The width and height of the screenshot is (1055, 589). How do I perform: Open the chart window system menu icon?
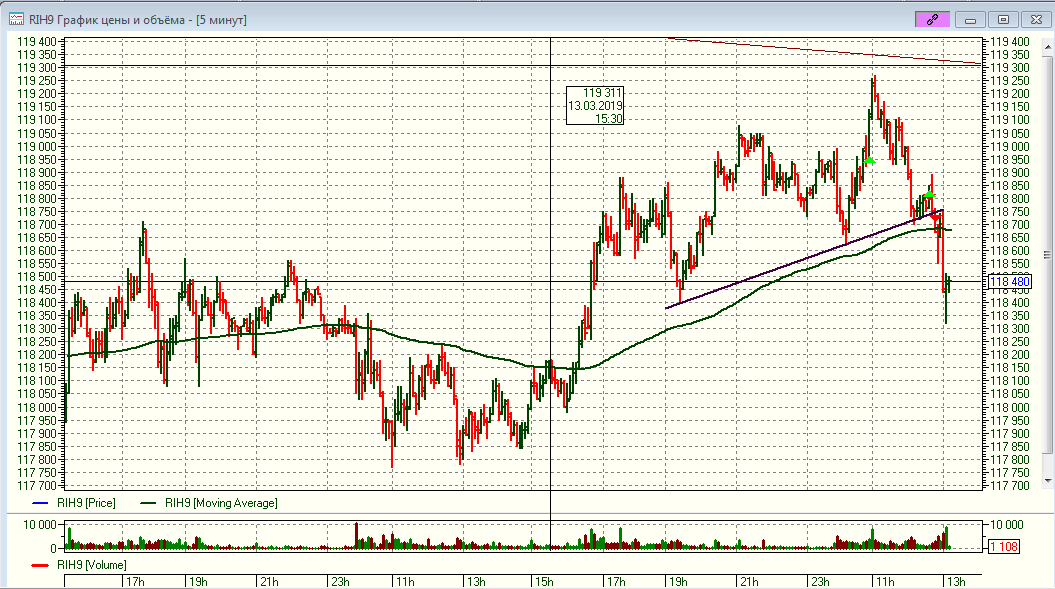16,19
